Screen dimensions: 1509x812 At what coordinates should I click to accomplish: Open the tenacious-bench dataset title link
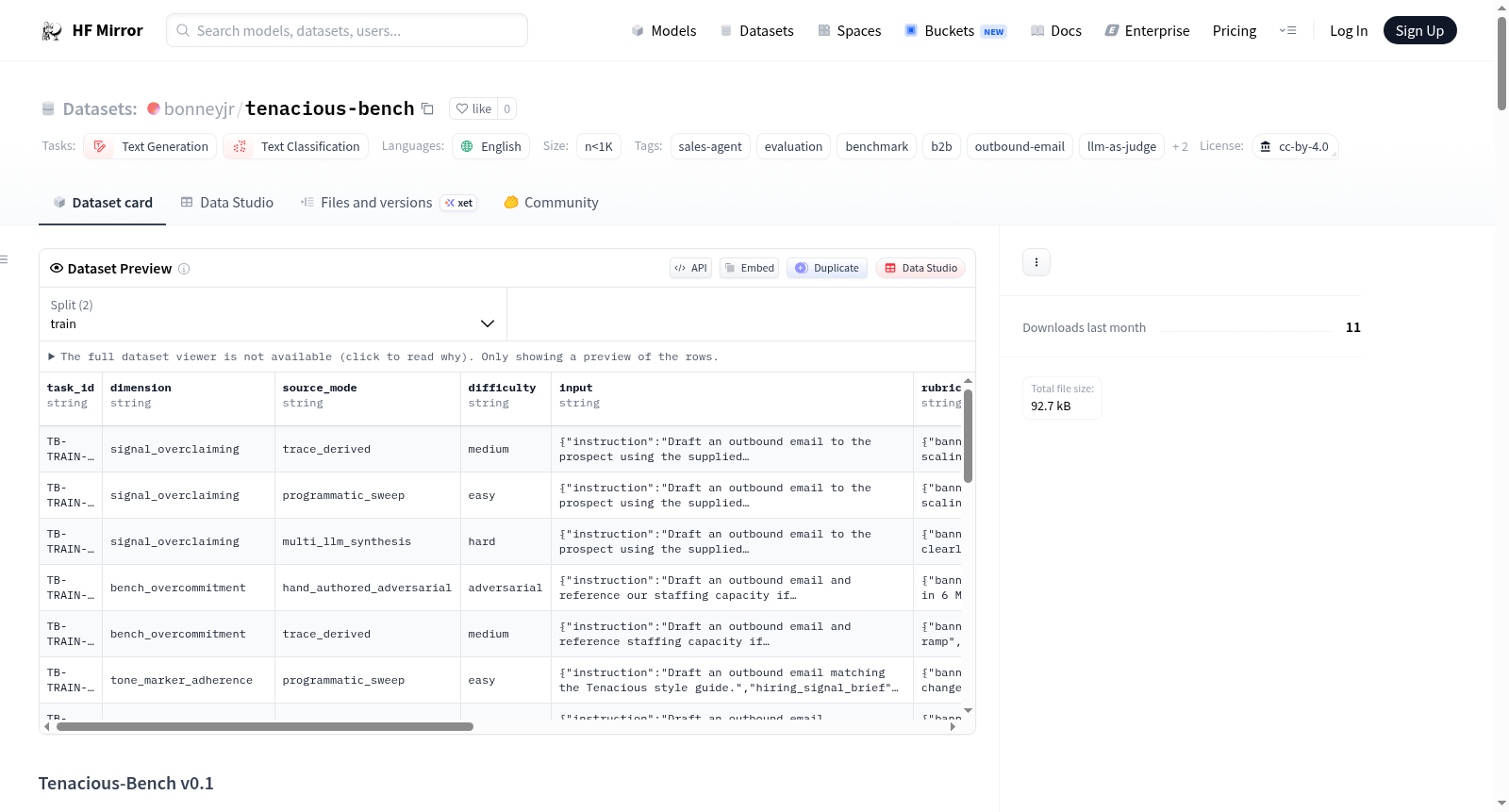tap(330, 108)
